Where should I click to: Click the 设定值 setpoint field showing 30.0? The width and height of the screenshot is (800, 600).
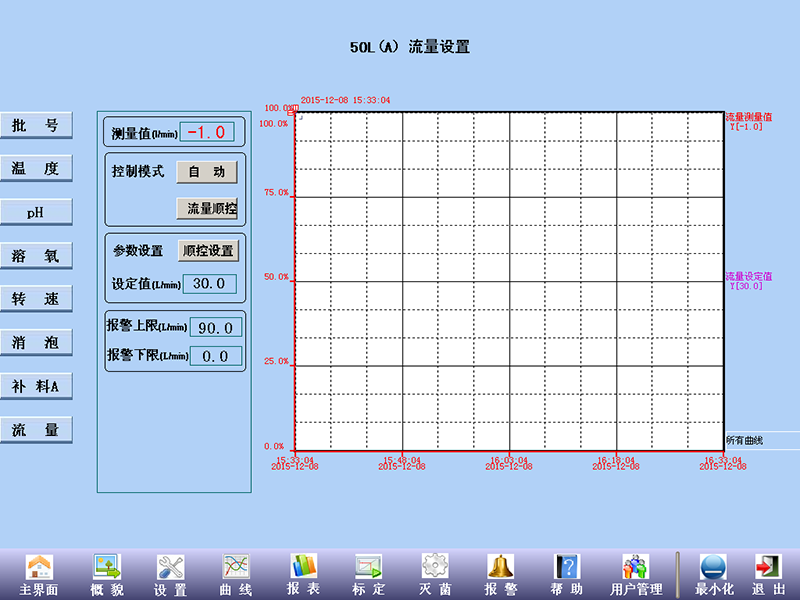click(209, 284)
